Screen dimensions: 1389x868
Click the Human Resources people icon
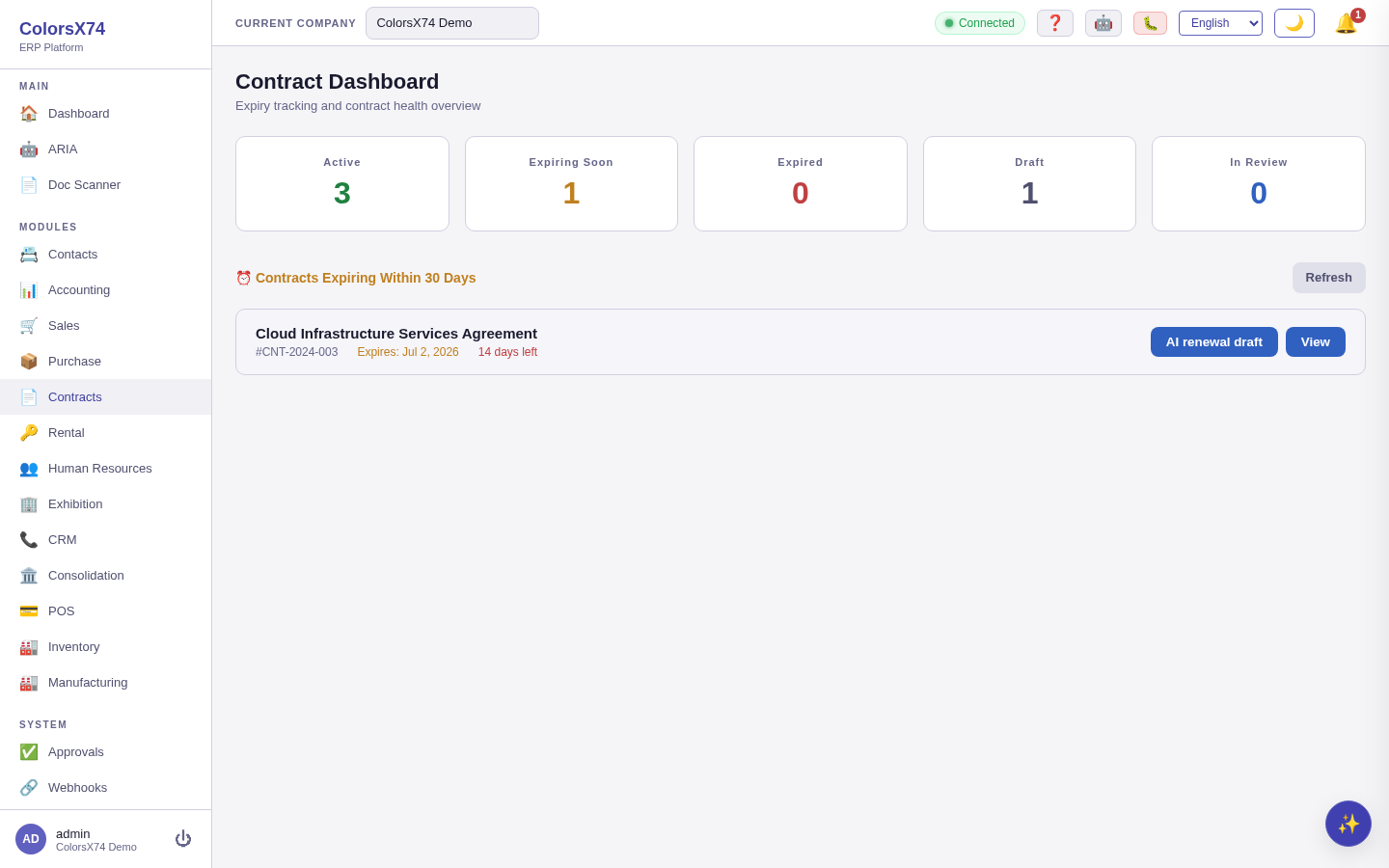(29, 468)
